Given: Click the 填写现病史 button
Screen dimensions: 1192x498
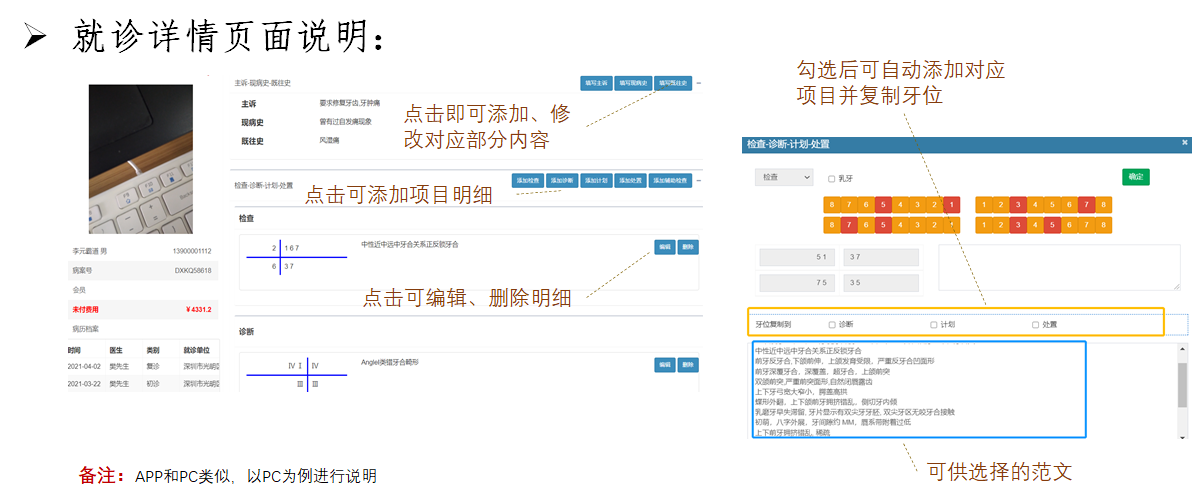Looking at the screenshot, I should tap(633, 83).
